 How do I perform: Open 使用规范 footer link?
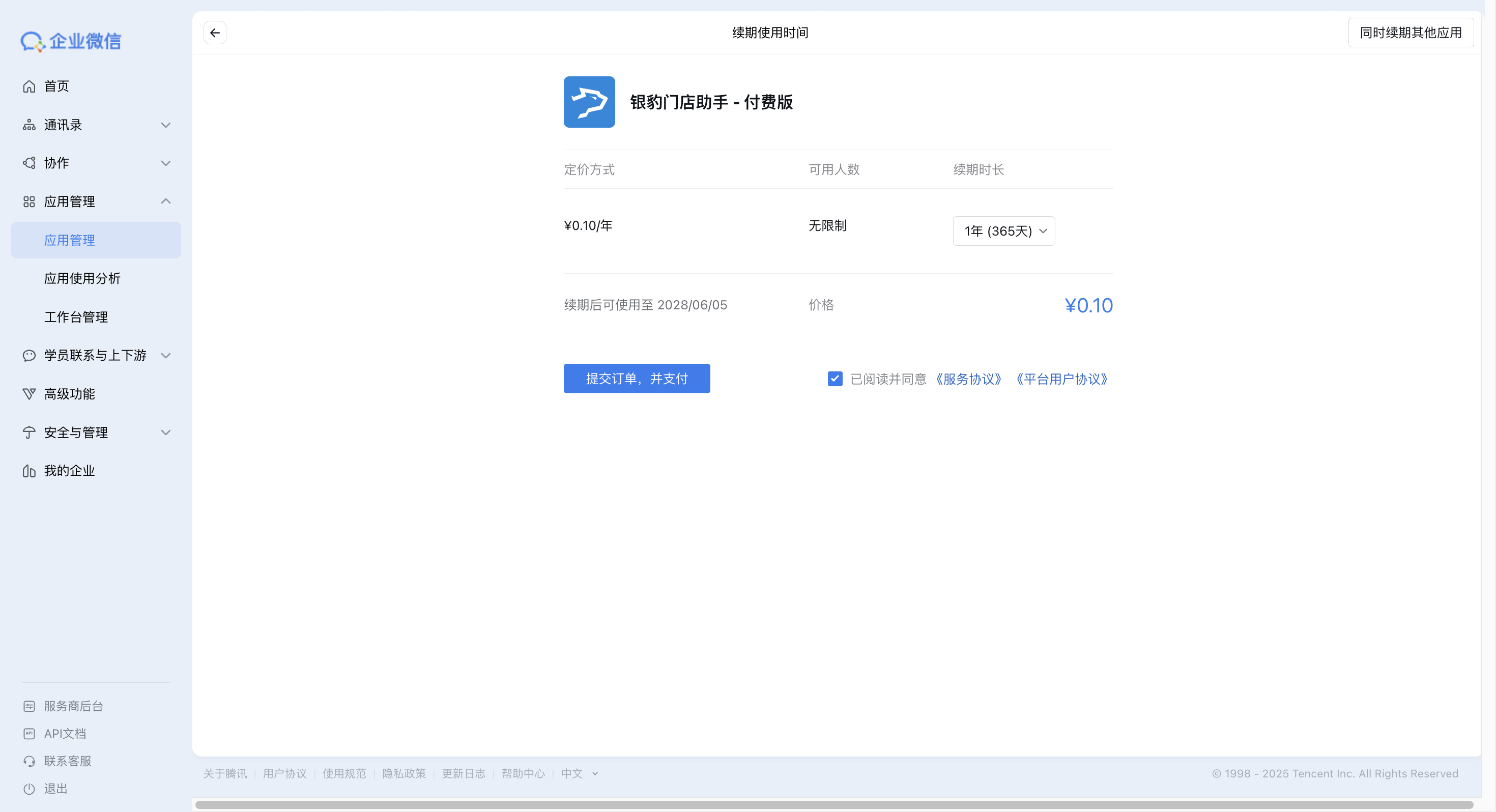344,774
